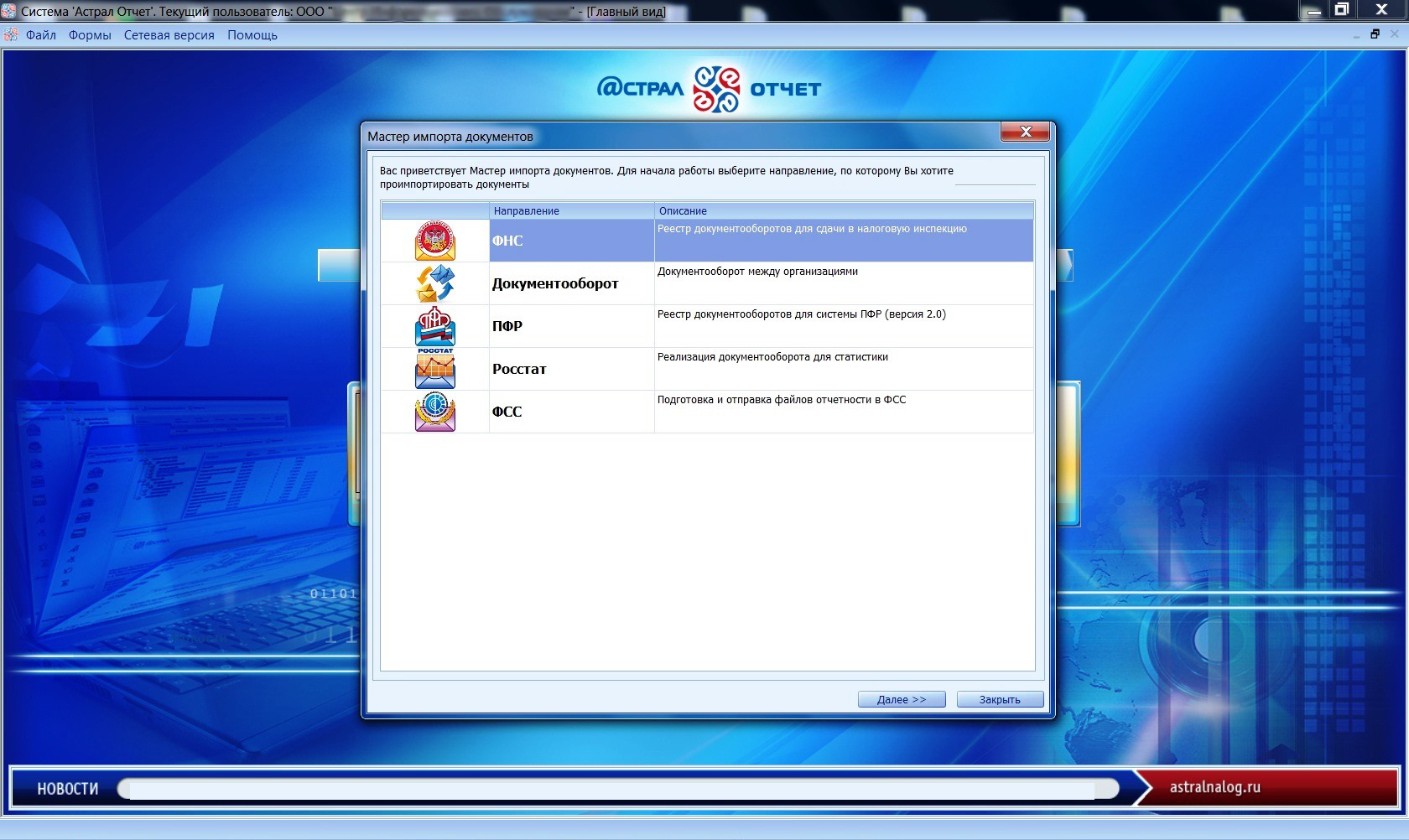1409x840 pixels.
Task: Select the ФНС direction row
Action: tap(707, 241)
